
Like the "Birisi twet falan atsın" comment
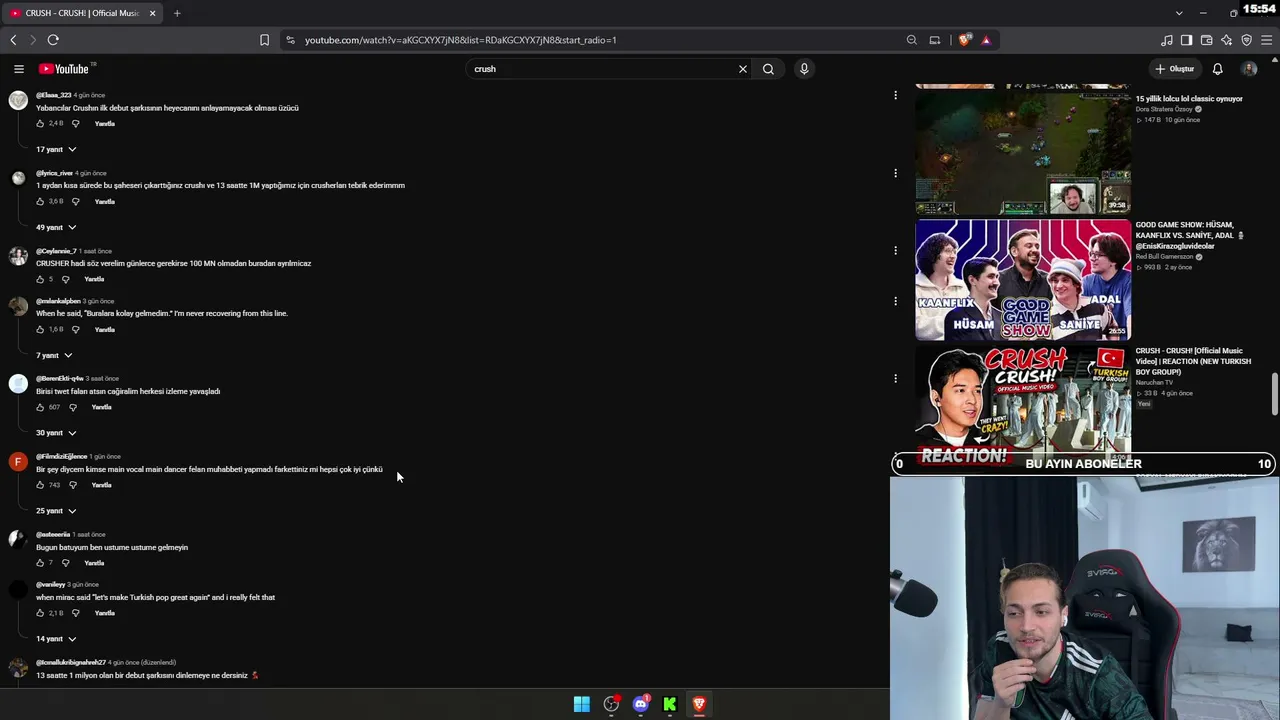(x=40, y=408)
